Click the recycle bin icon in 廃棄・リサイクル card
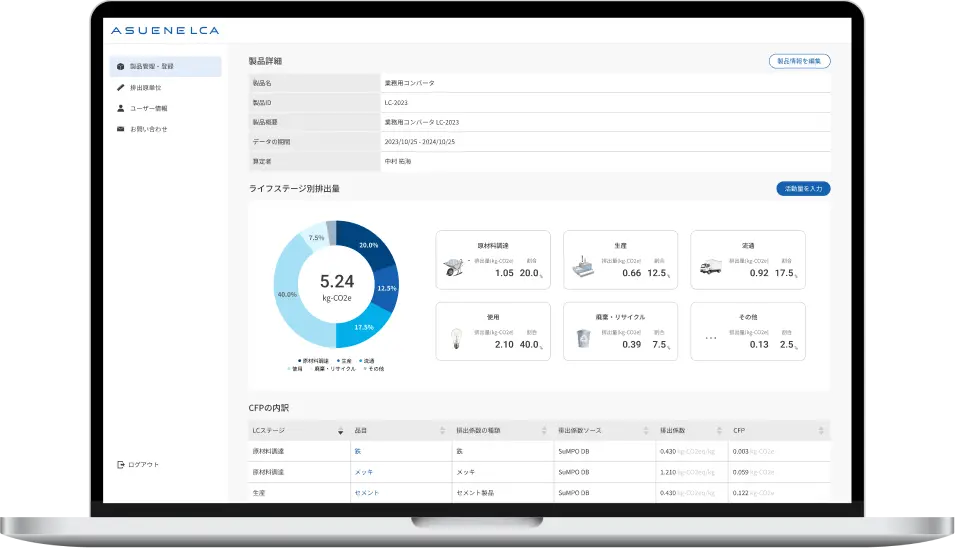Image resolution: width=955 pixels, height=548 pixels. 583,339
